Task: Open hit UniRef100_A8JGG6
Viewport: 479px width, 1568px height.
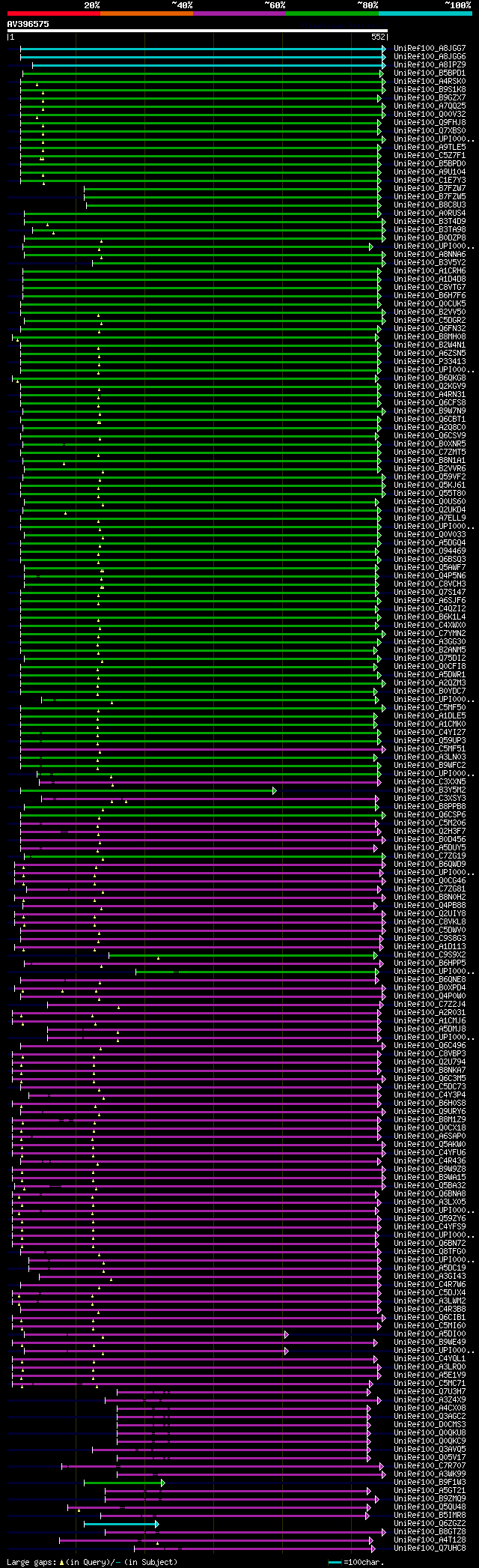Action: (x=430, y=57)
